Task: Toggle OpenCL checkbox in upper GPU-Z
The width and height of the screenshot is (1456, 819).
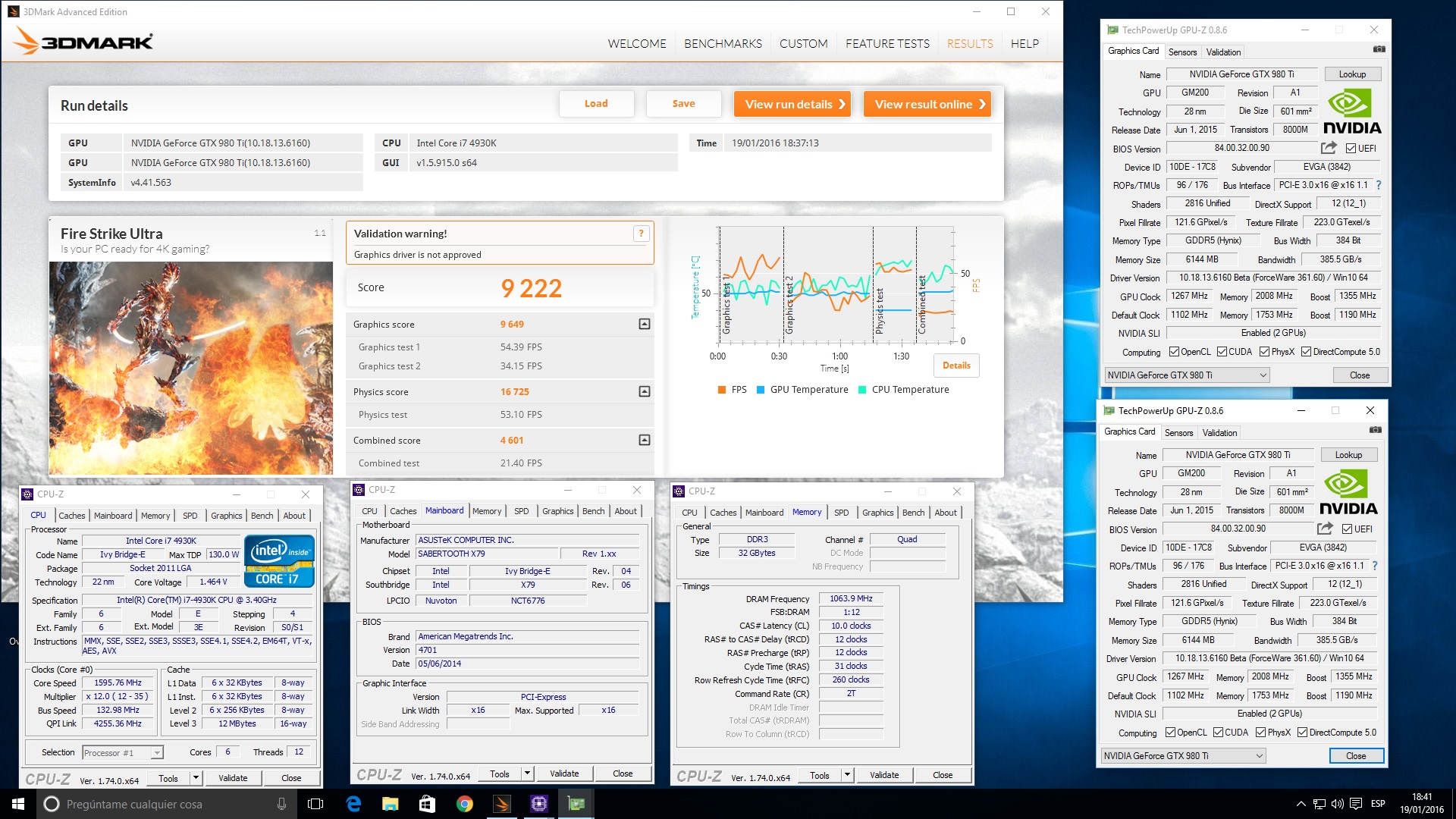Action: (x=1174, y=352)
